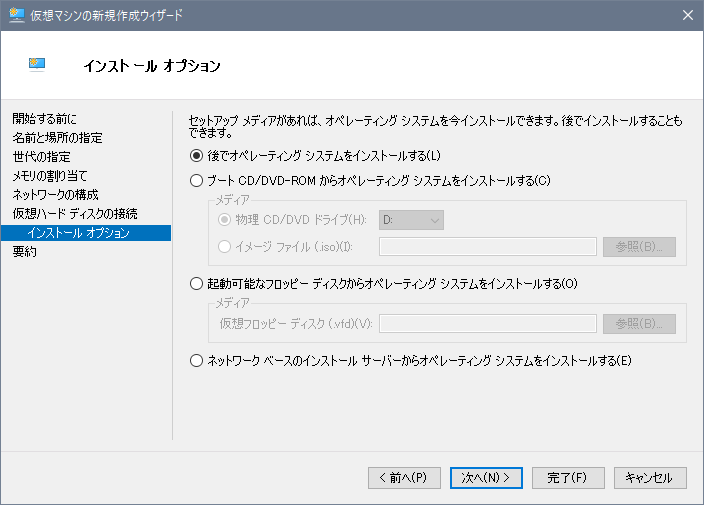This screenshot has height=505, width=704.
Task: Select ブート CD/DVD-ROM からインストール radio option
Action: pos(196,181)
